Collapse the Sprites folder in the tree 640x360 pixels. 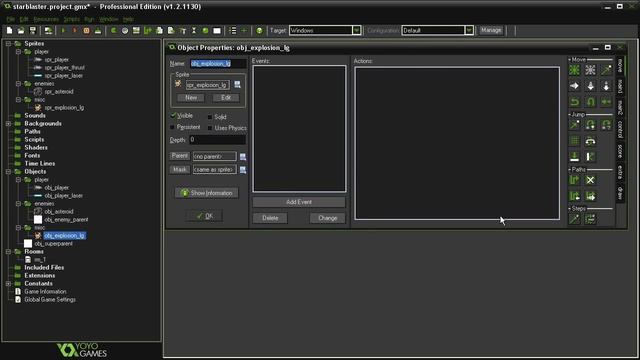8,43
